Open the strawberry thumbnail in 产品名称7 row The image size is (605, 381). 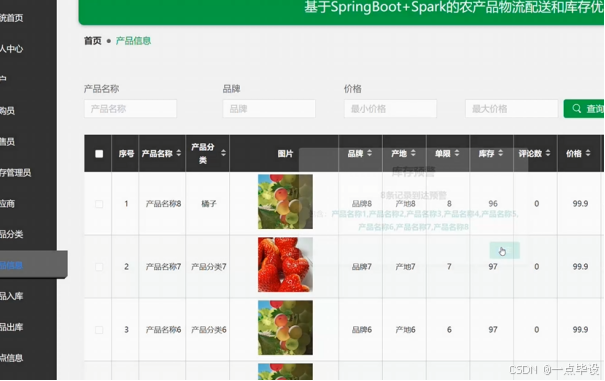point(285,264)
